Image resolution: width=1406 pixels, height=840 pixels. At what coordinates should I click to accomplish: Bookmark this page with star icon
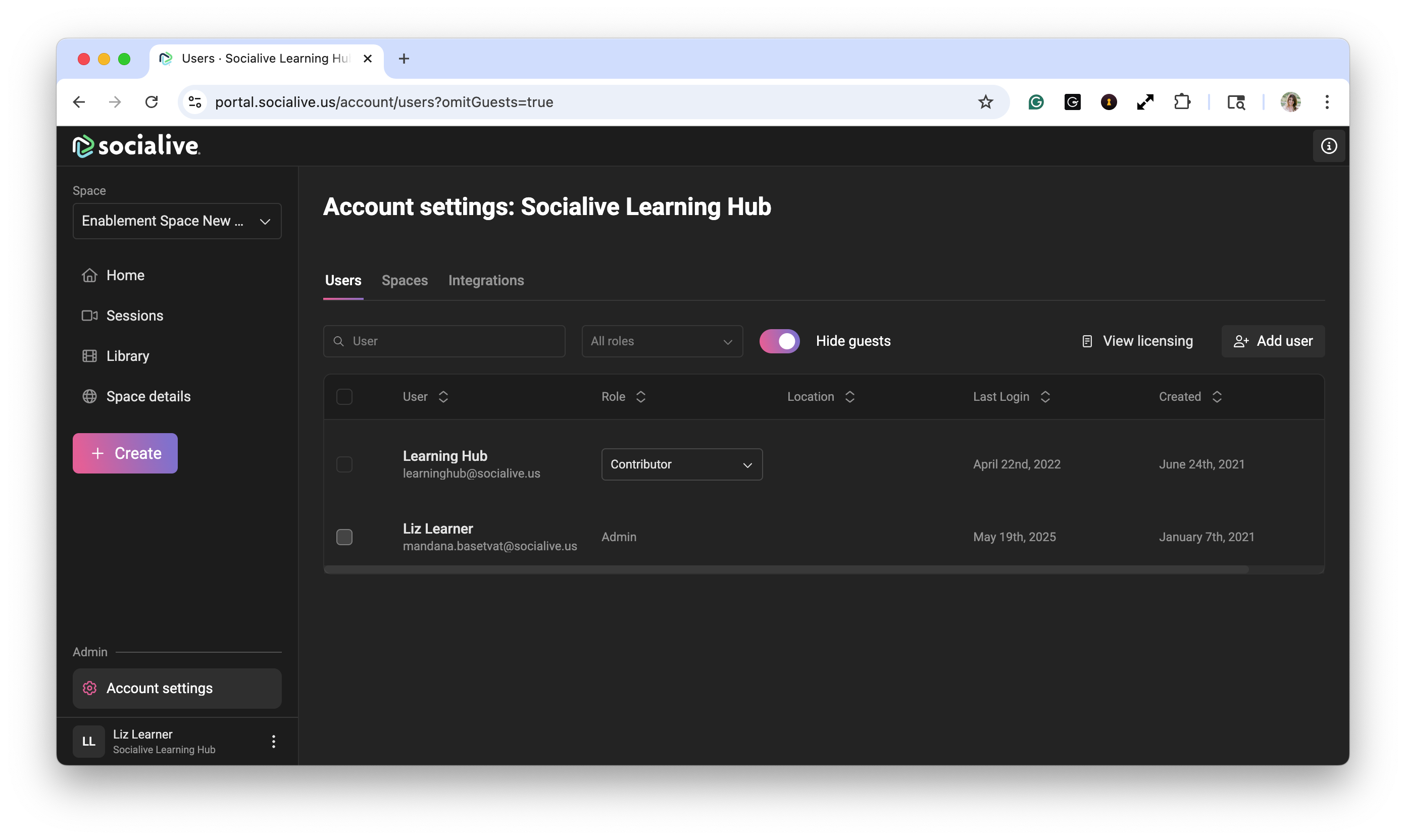(x=985, y=102)
